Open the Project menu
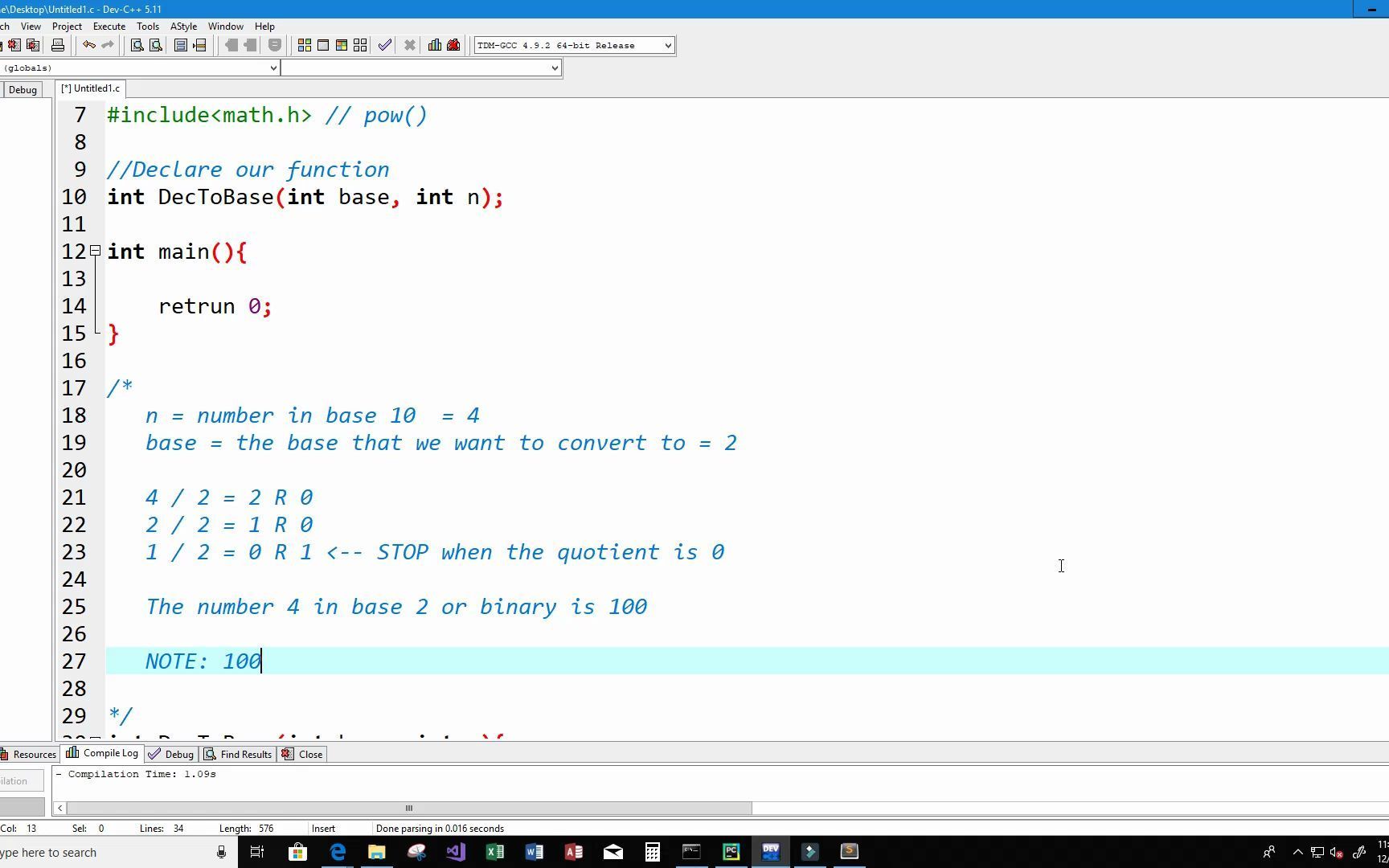 67,27
